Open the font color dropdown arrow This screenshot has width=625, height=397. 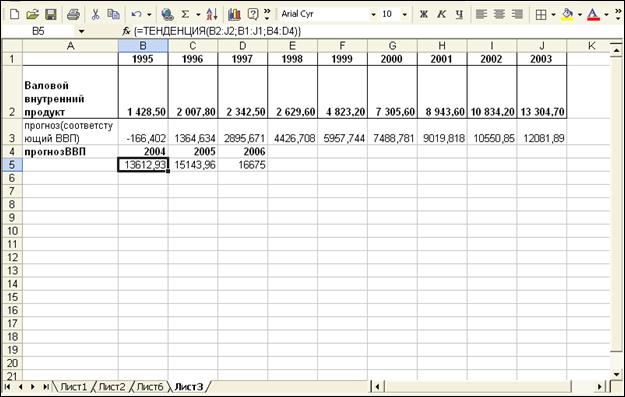click(x=606, y=15)
